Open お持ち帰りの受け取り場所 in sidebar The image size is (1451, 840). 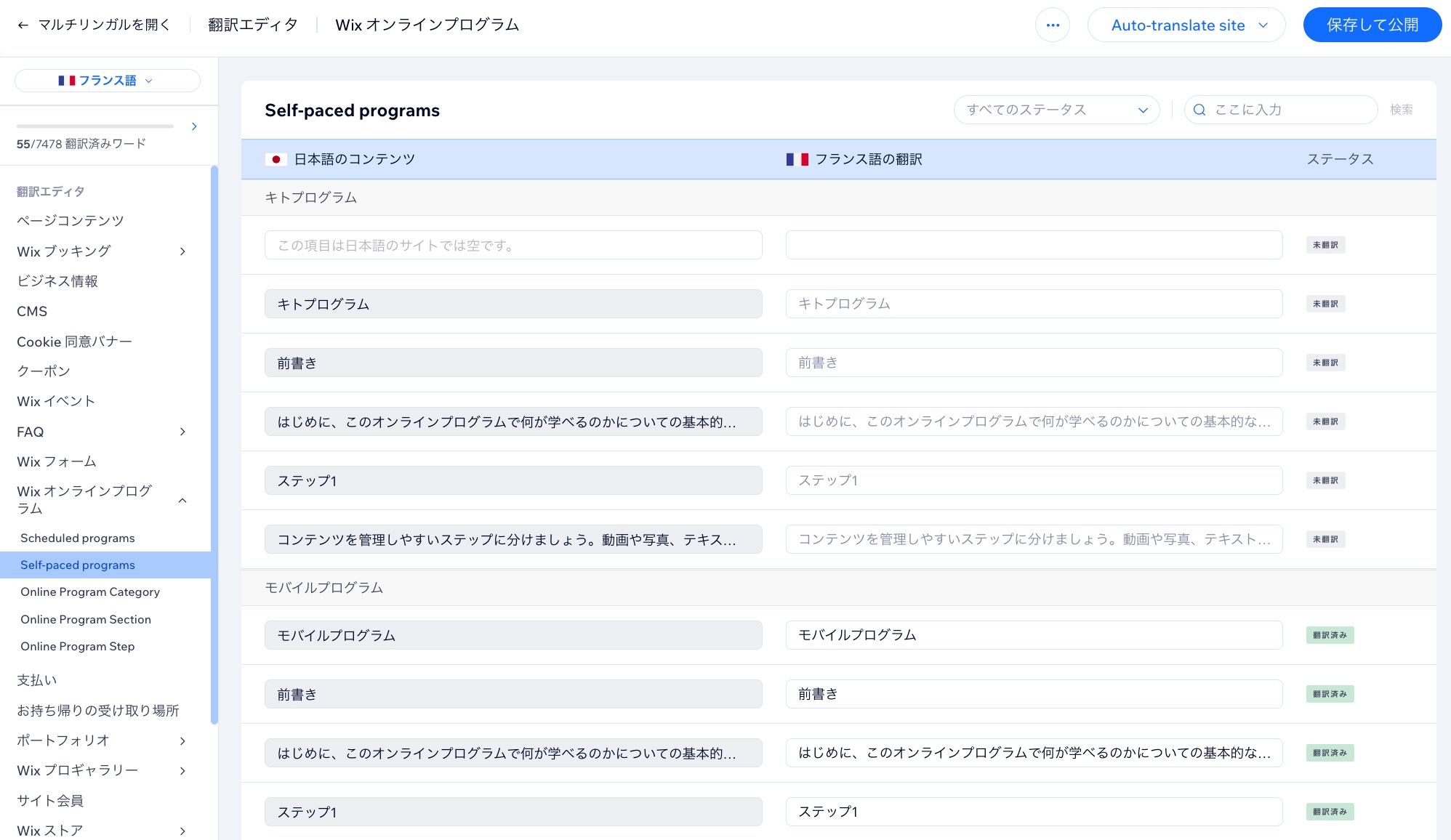click(x=98, y=711)
